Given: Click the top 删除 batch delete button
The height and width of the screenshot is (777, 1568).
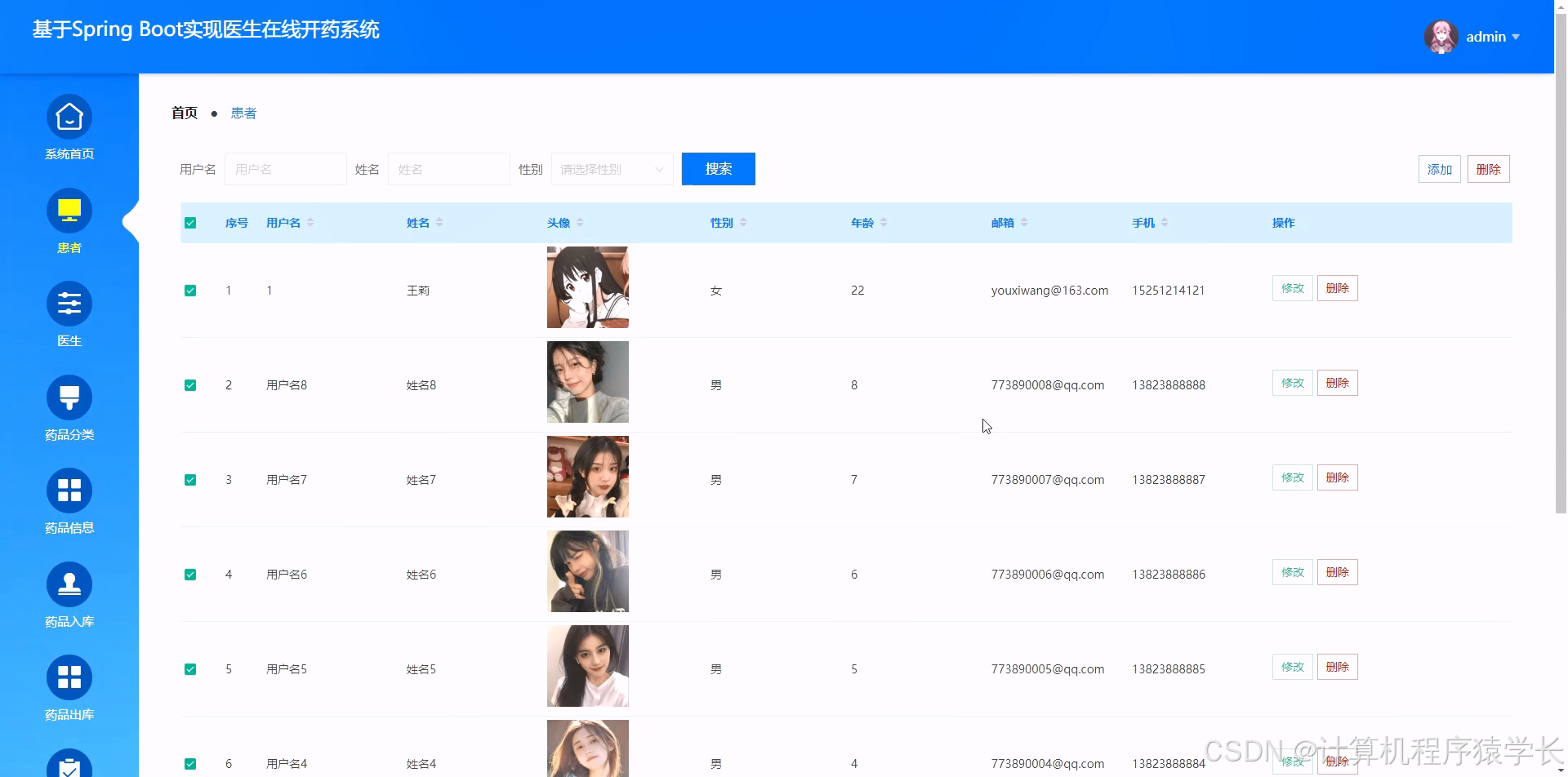Looking at the screenshot, I should pyautogui.click(x=1489, y=169).
